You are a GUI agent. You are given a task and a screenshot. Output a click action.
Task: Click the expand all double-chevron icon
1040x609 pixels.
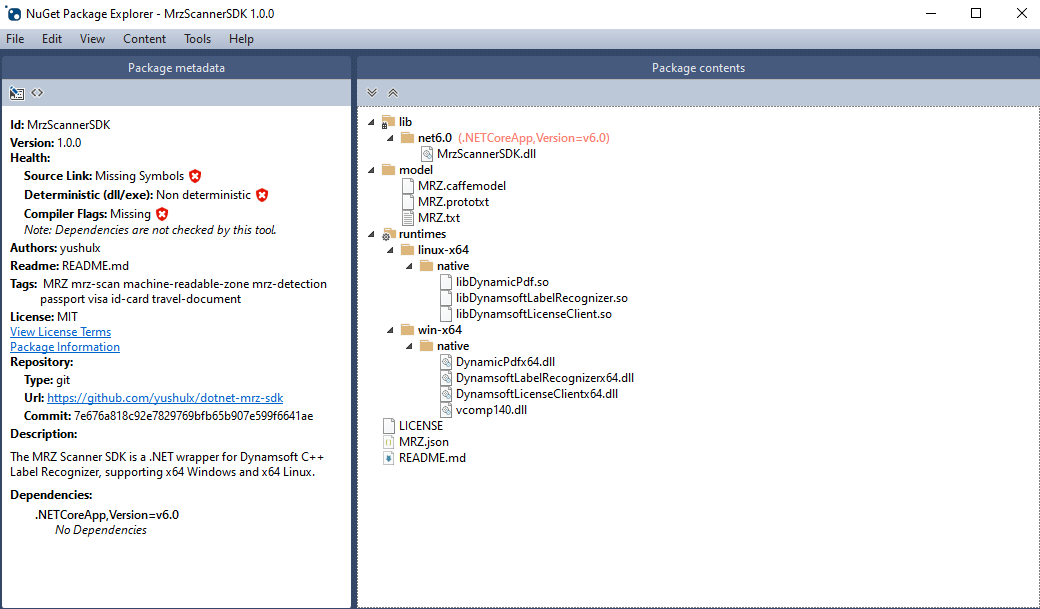coord(372,93)
